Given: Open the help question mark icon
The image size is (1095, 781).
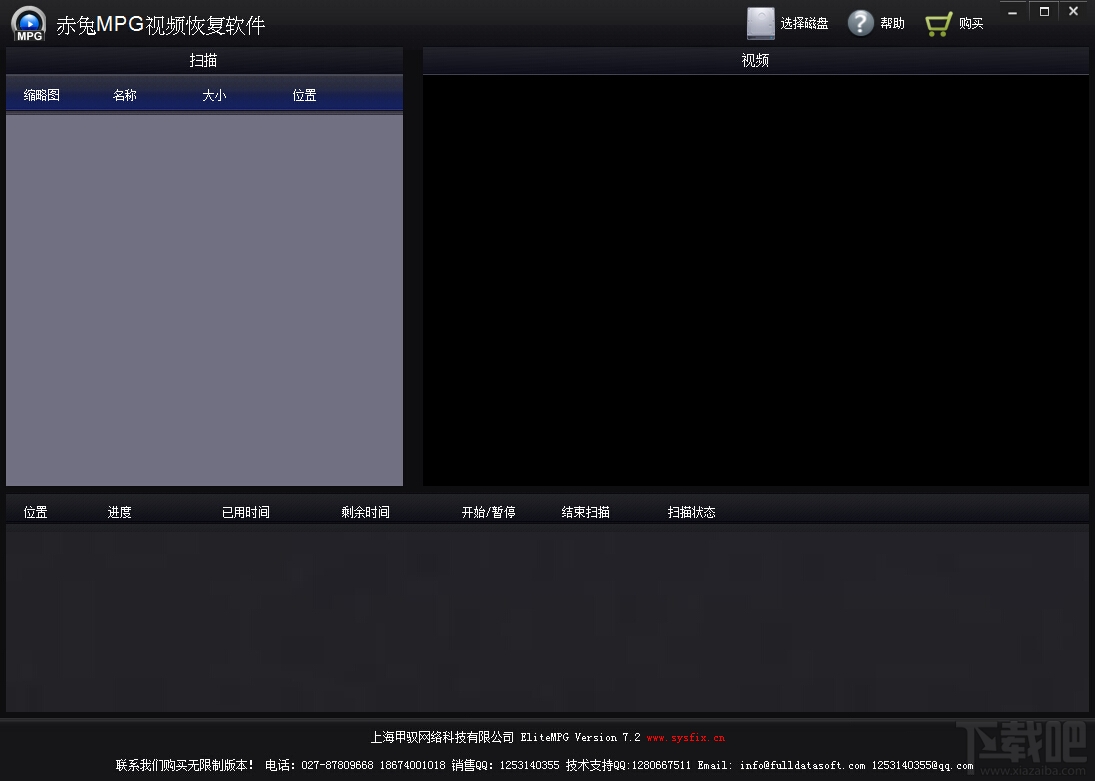Looking at the screenshot, I should click(x=860, y=23).
